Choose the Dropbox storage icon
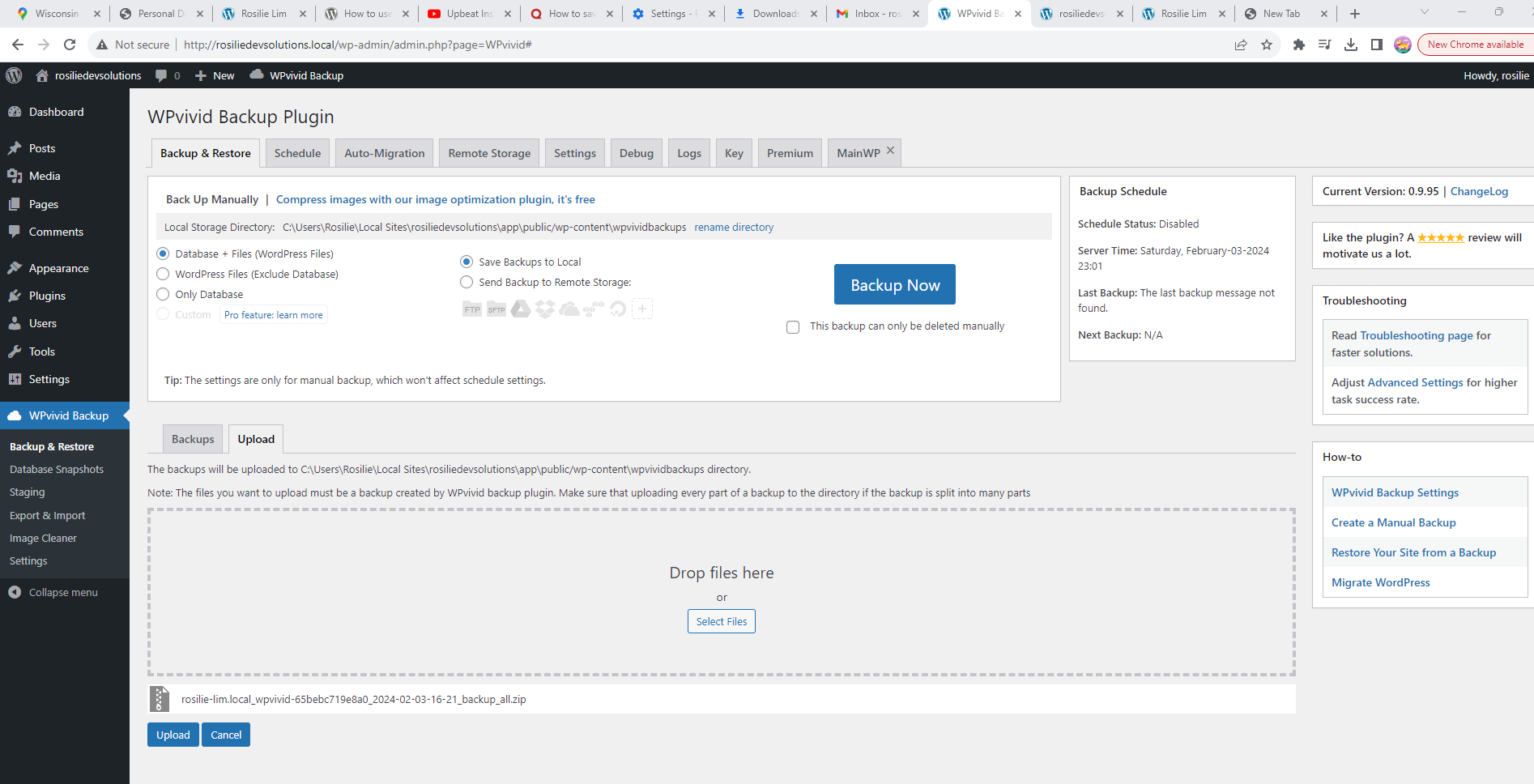The height and width of the screenshot is (784, 1534). coord(545,309)
